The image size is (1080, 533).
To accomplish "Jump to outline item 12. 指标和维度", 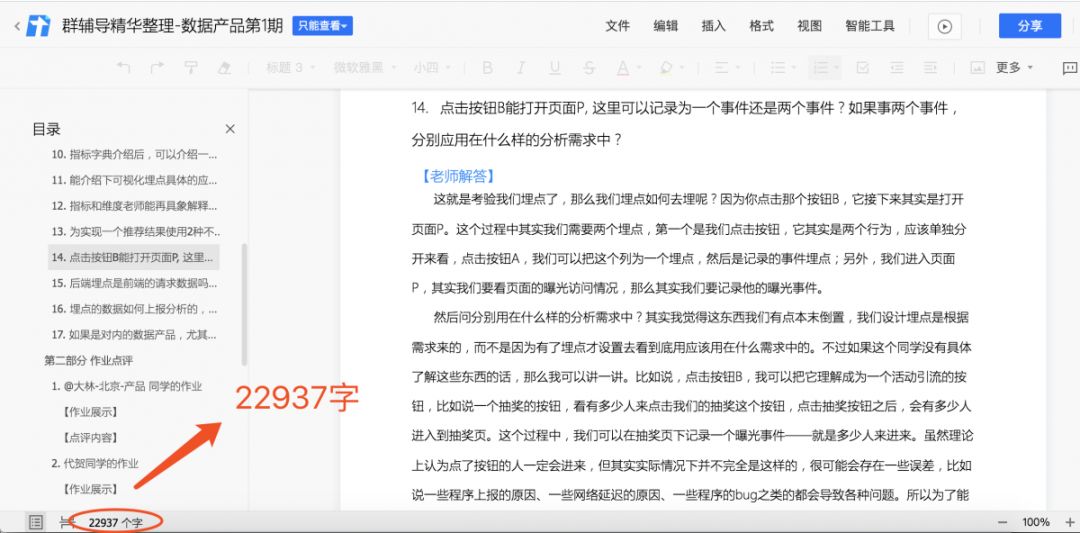I will pos(134,206).
